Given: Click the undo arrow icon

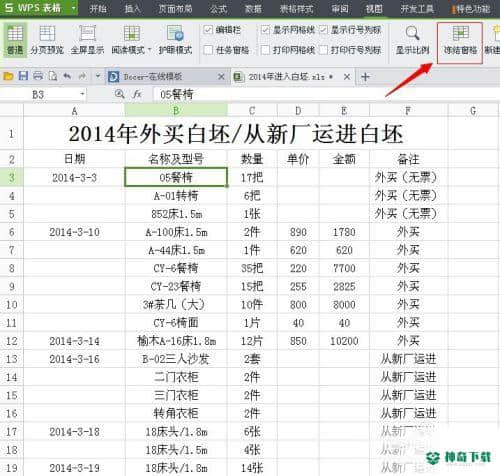Looking at the screenshot, I should pyautogui.click(x=67, y=76).
